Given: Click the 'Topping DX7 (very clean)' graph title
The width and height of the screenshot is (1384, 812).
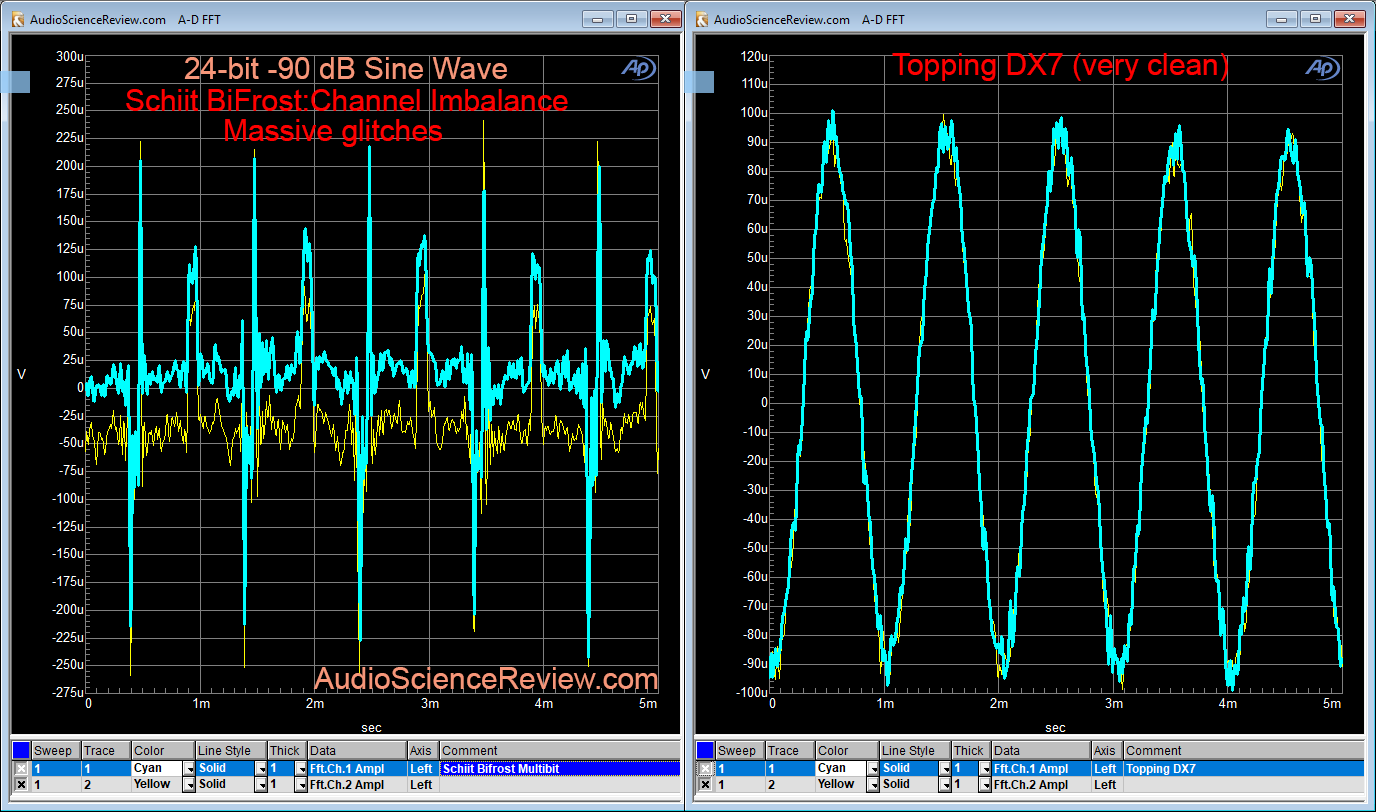Looking at the screenshot, I should click(x=1060, y=66).
